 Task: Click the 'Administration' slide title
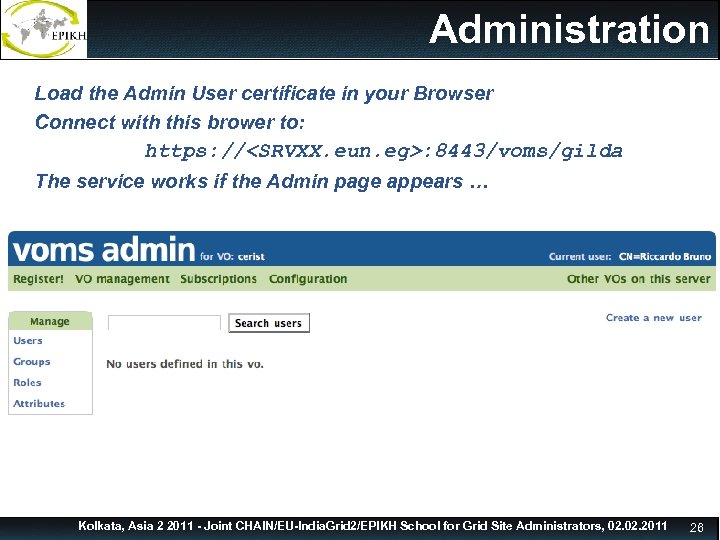click(x=569, y=29)
